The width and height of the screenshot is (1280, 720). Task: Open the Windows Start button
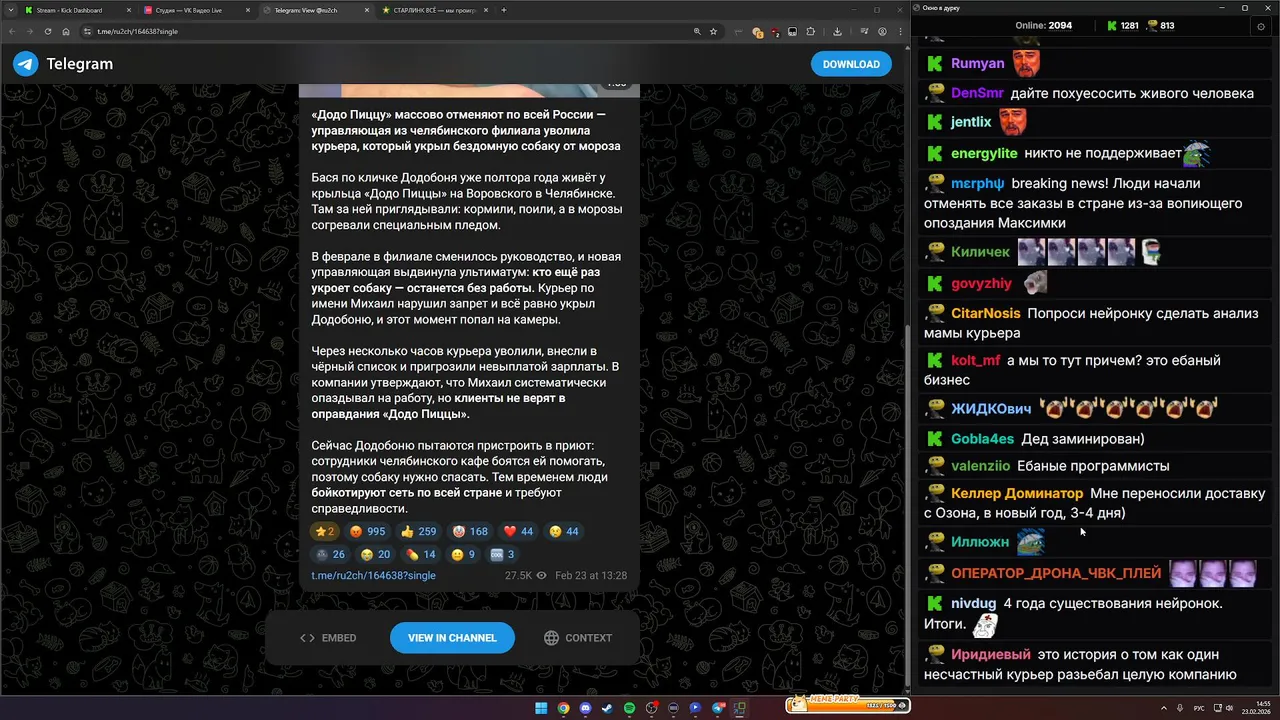point(541,708)
